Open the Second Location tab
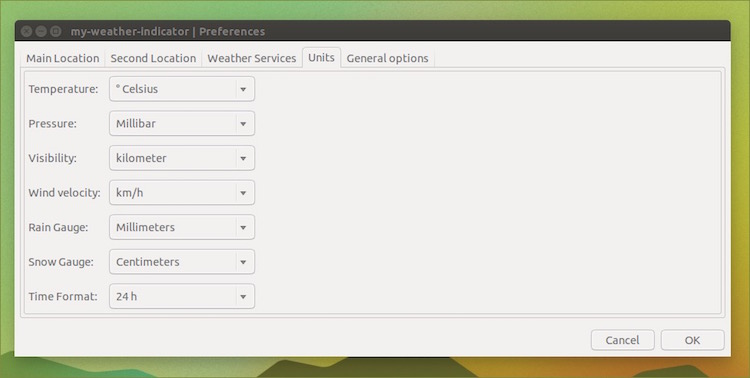 coord(153,58)
